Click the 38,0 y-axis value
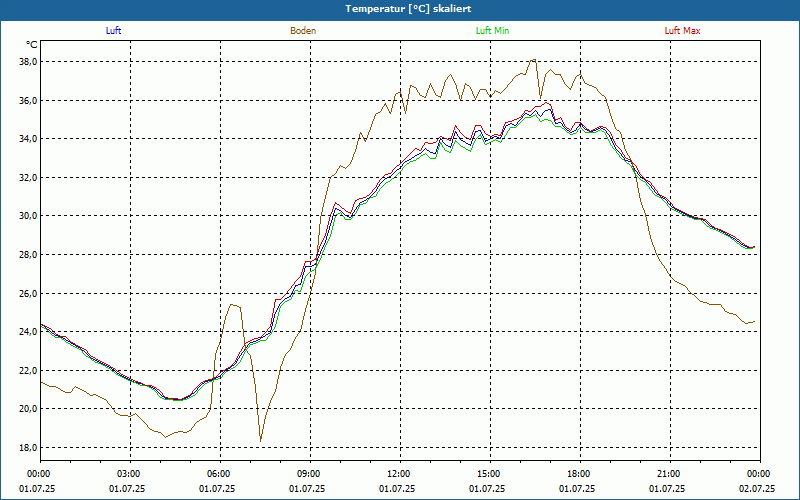 tap(28, 62)
